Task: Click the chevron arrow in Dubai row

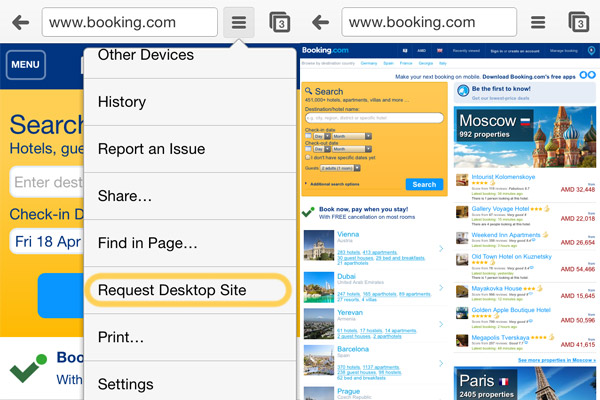Action: click(441, 287)
